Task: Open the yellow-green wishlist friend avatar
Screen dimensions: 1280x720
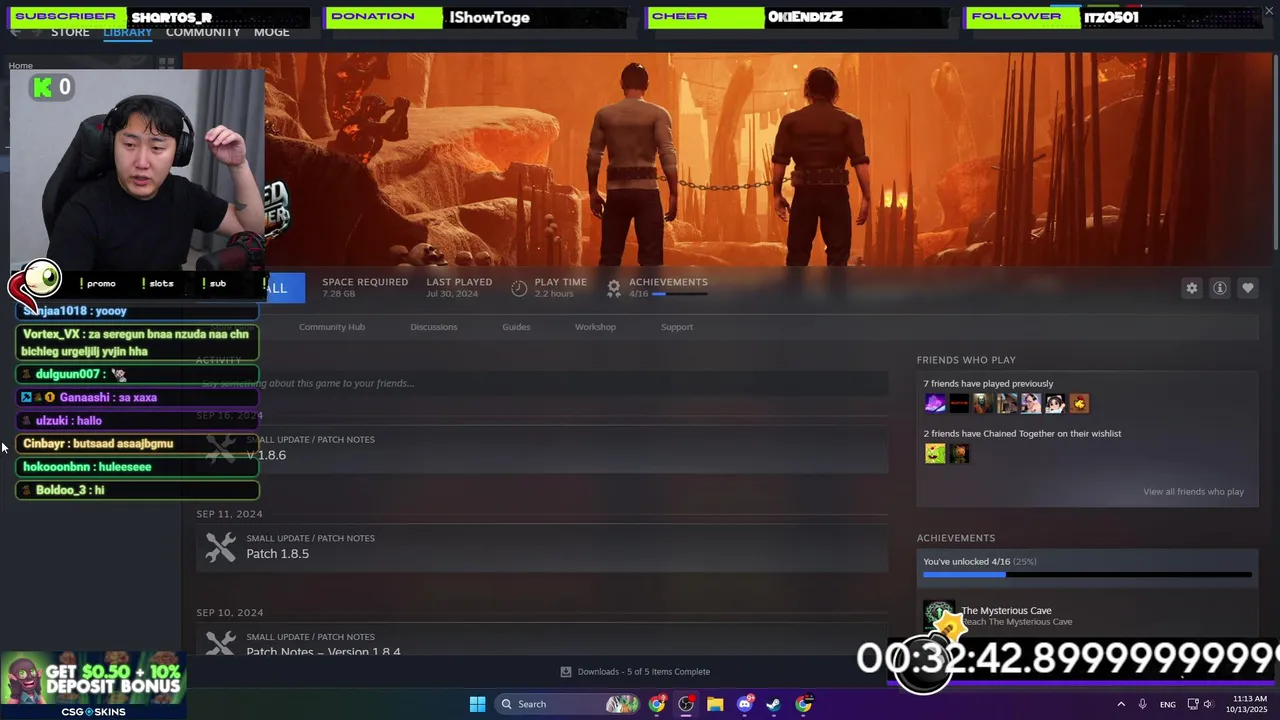Action: [x=935, y=453]
